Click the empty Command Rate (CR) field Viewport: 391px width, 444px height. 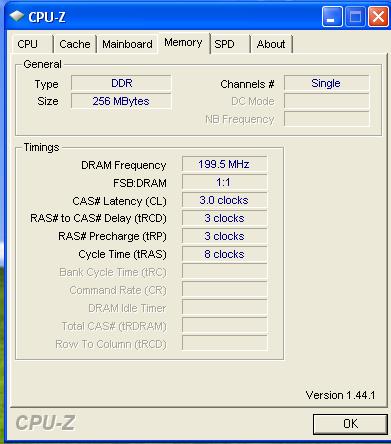coord(224,289)
